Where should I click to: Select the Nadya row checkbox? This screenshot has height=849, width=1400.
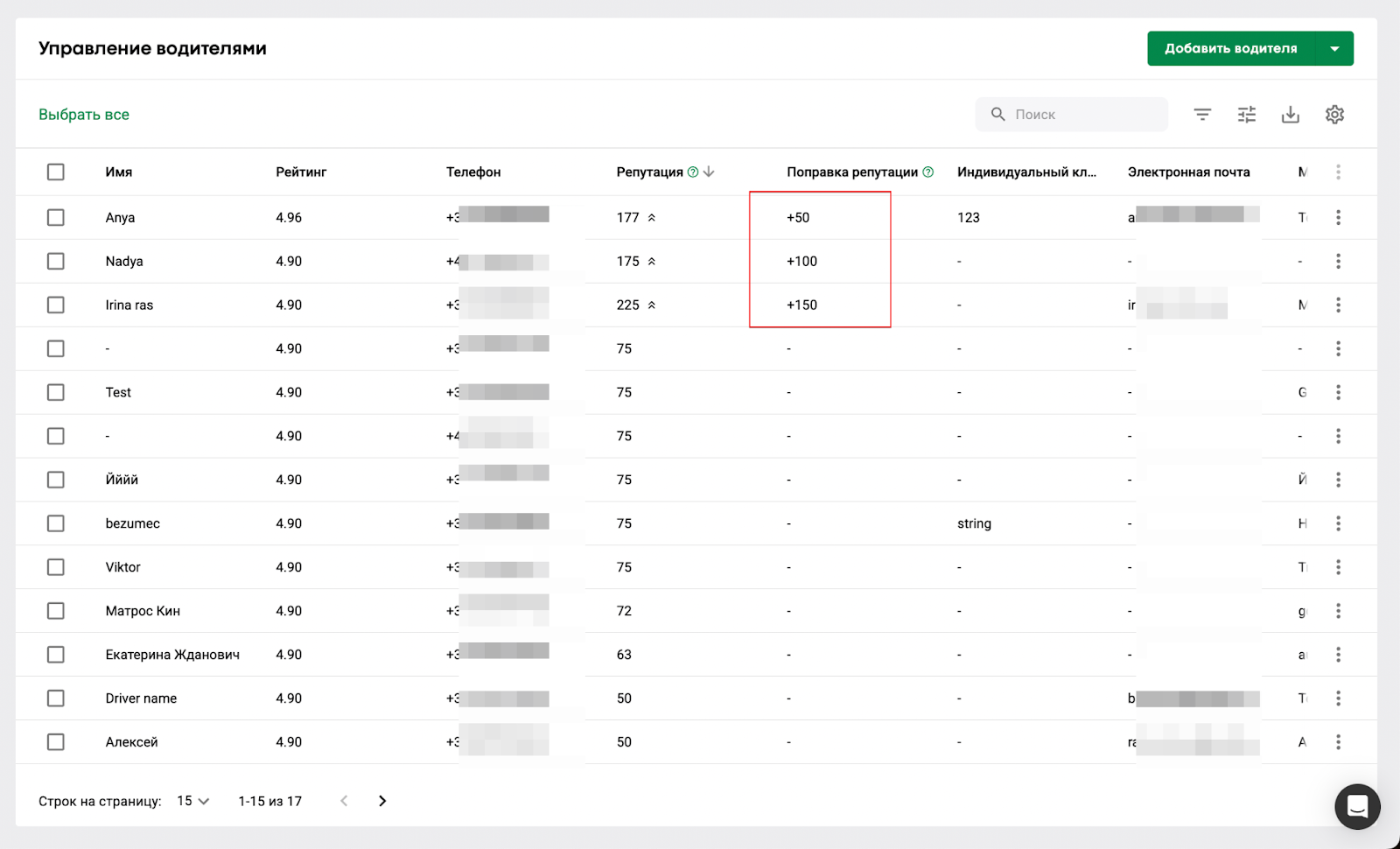56,261
